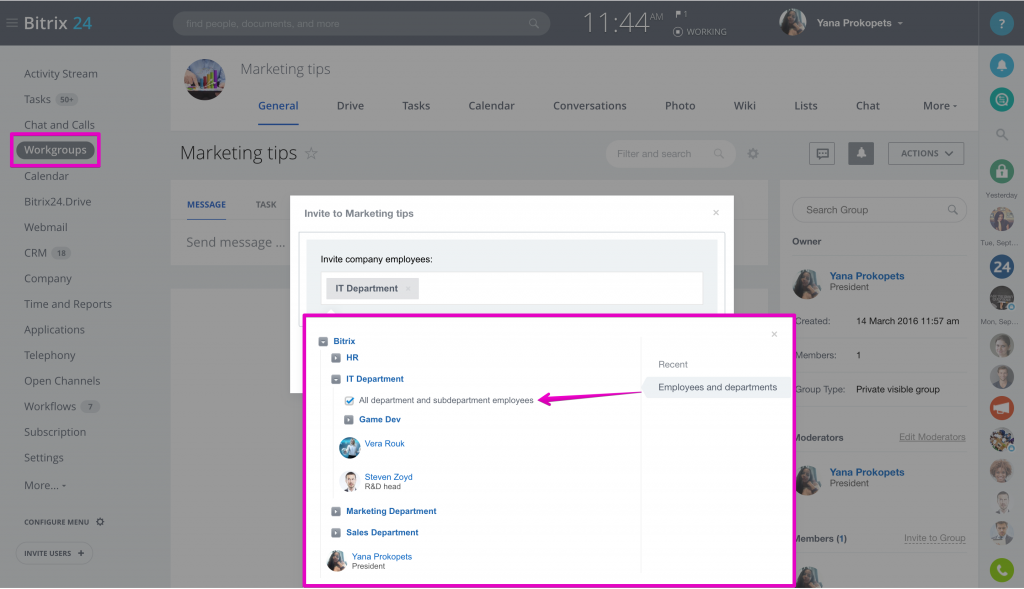This screenshot has height=589, width=1024.
Task: Close the Invite to Marketing tips dialog
Action: pos(716,213)
